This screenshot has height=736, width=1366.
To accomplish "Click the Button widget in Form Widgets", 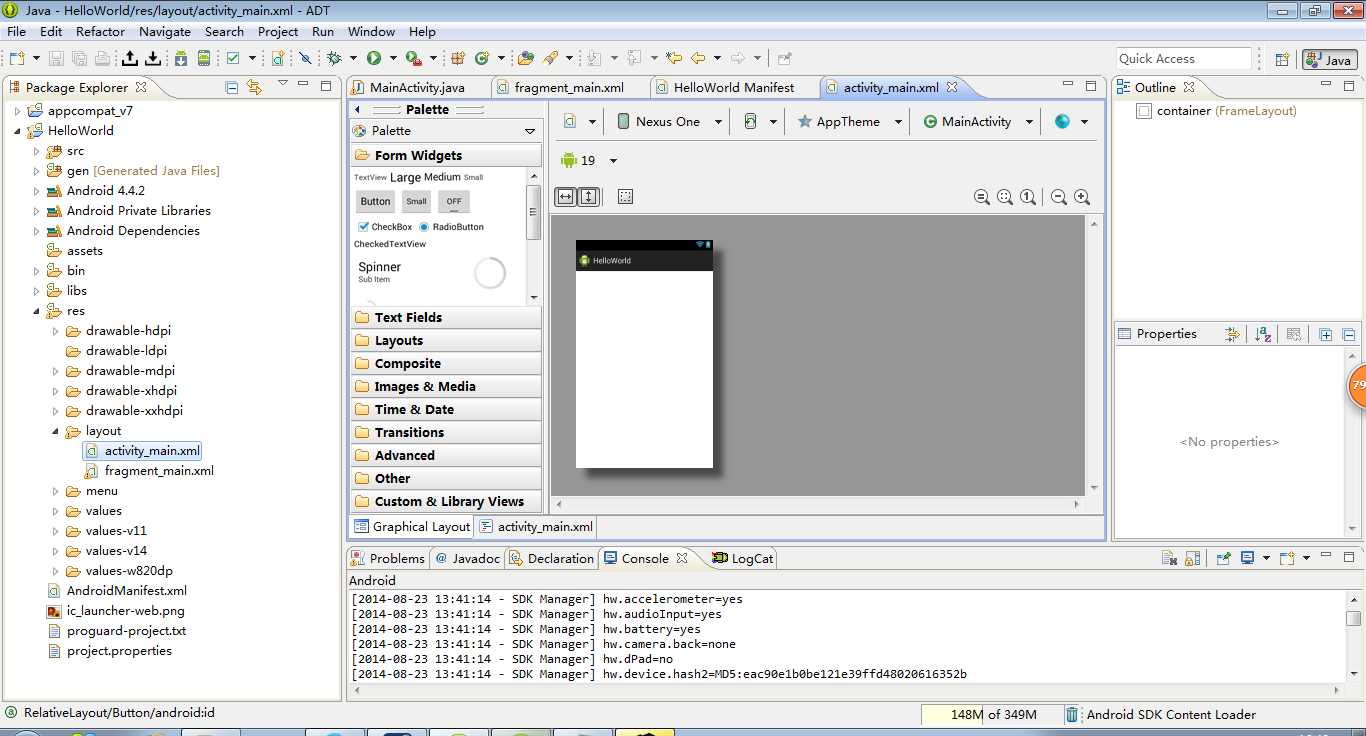I will coord(376,201).
